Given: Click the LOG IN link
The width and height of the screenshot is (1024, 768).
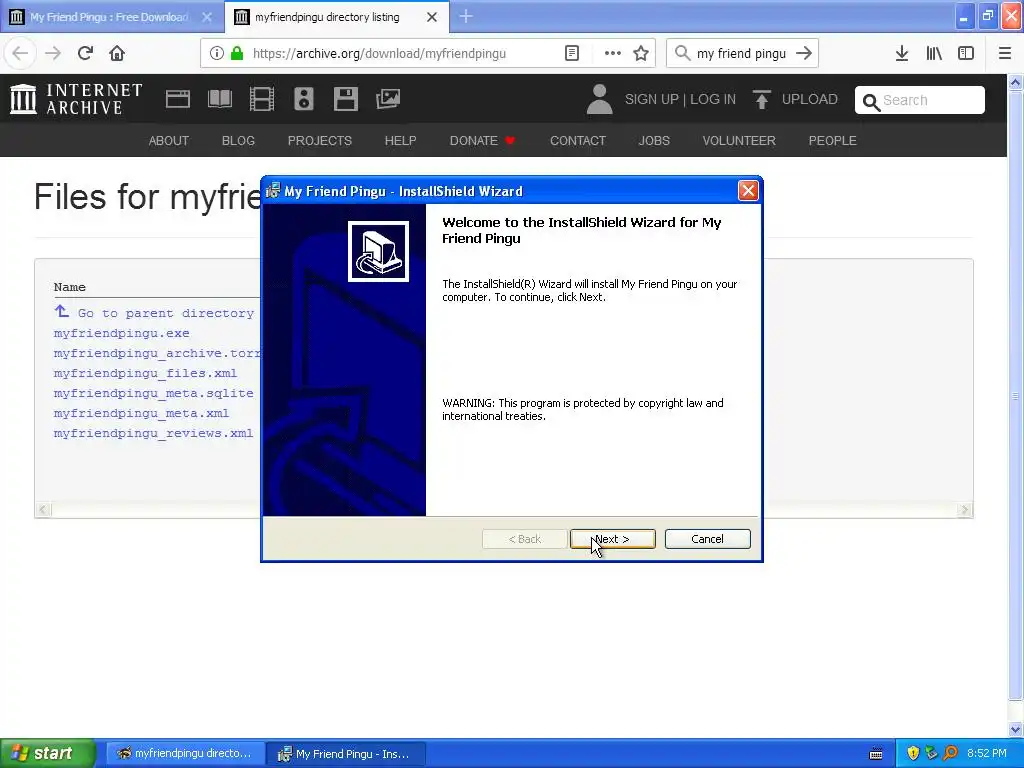Looking at the screenshot, I should point(713,99).
